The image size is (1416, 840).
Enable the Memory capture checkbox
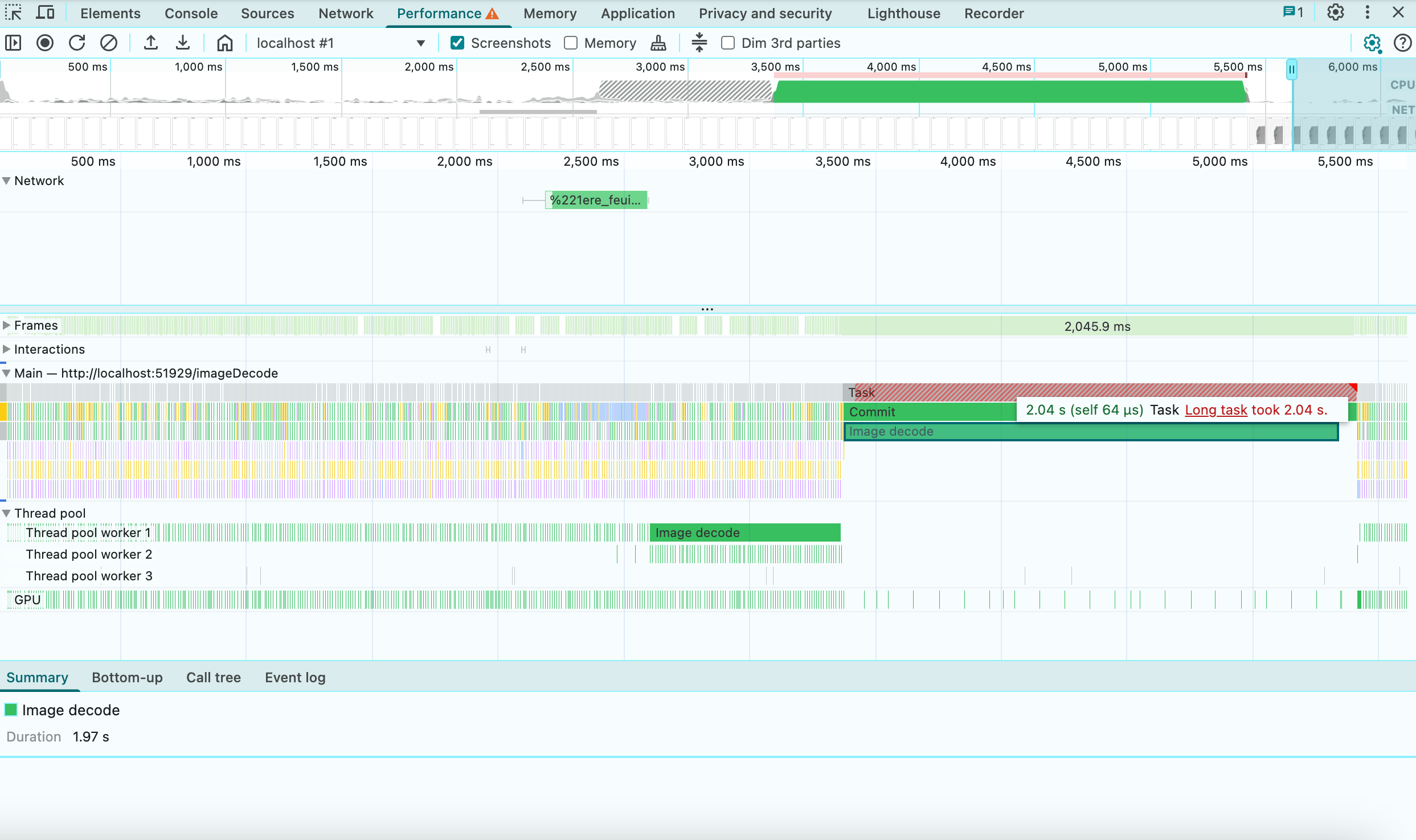[570, 43]
